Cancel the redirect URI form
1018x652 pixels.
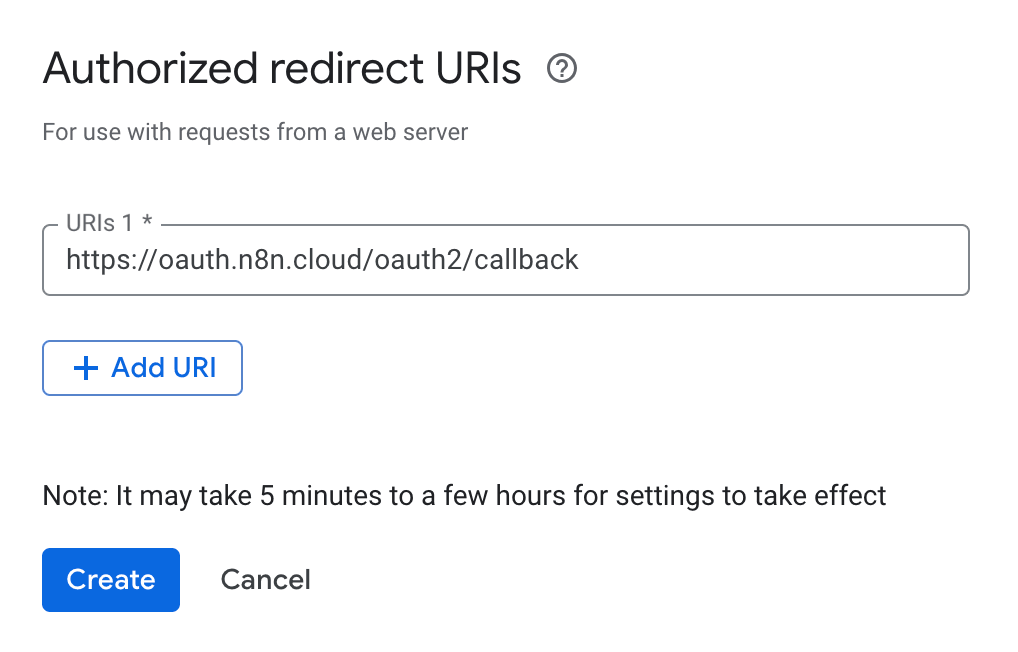tap(265, 580)
